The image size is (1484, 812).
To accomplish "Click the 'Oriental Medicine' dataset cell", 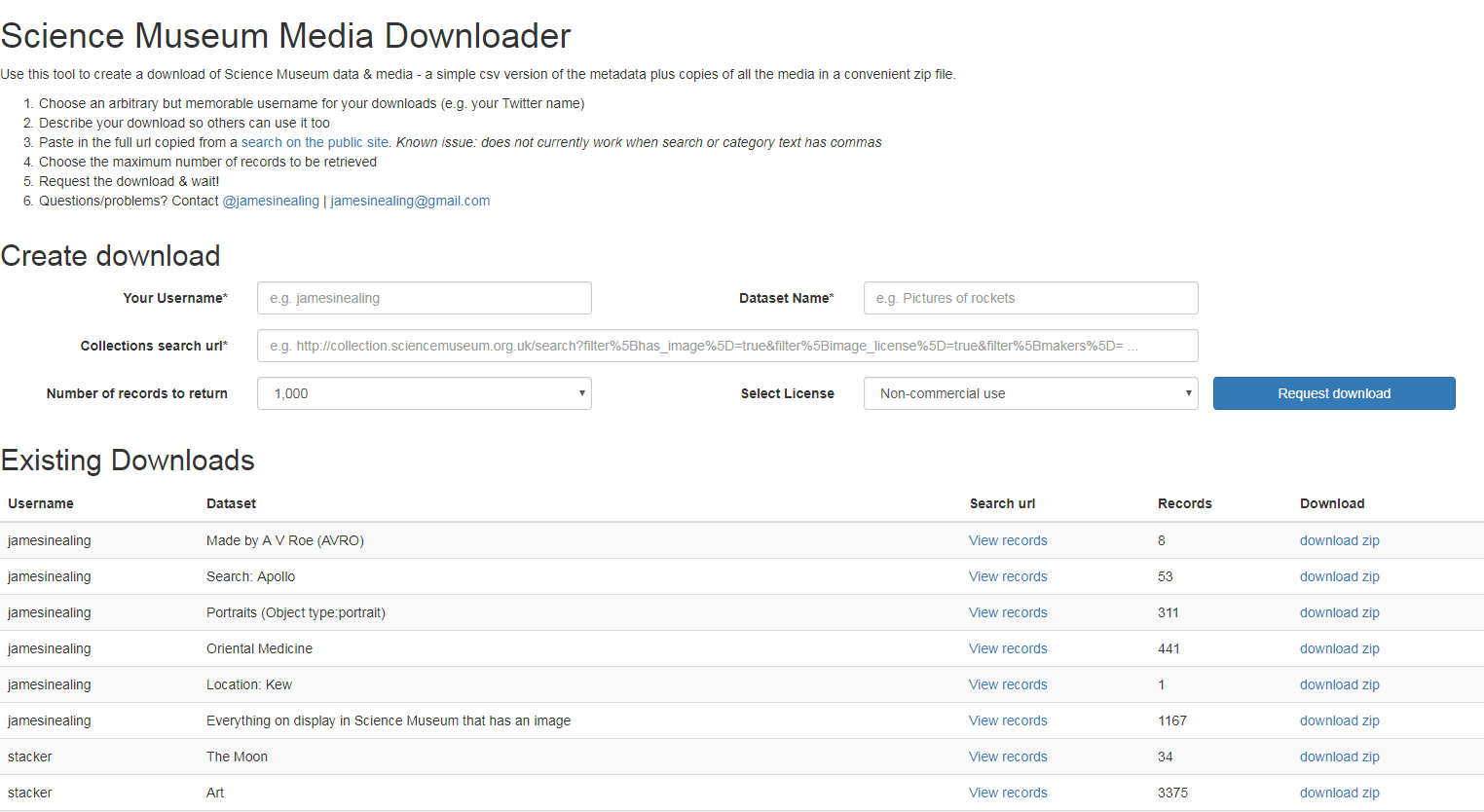I will click(259, 648).
